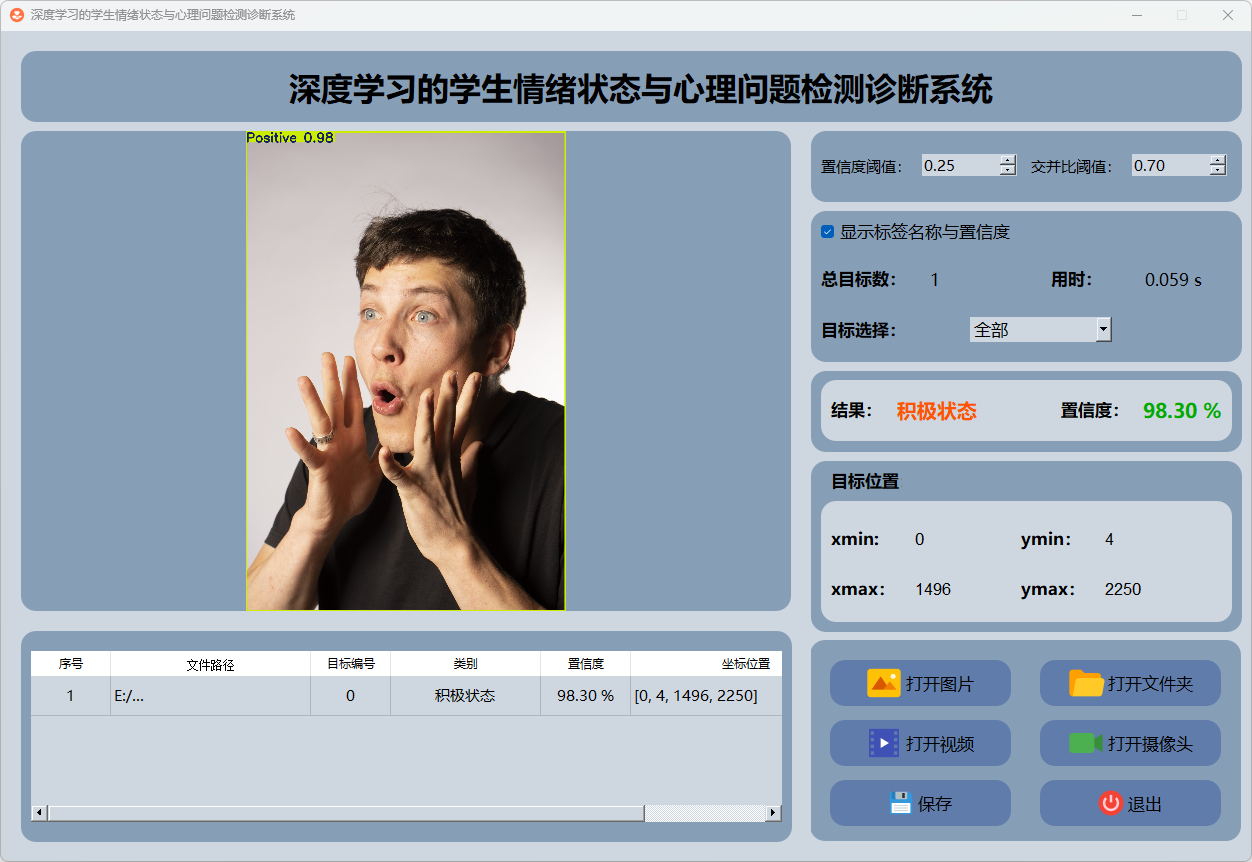Click the scrollbar right arrow in results table

click(773, 813)
